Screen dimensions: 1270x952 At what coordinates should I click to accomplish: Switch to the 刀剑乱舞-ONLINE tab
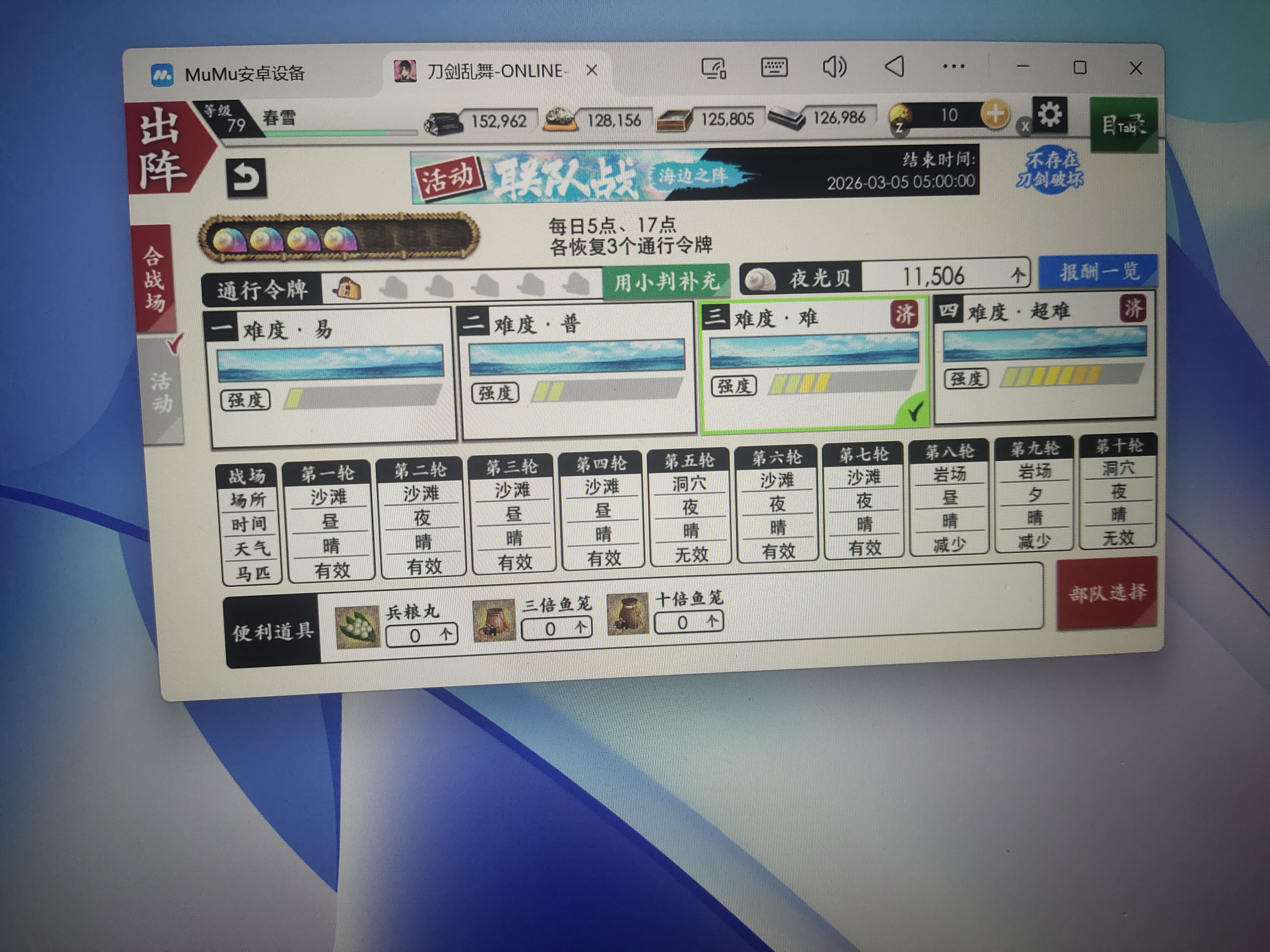(x=497, y=70)
